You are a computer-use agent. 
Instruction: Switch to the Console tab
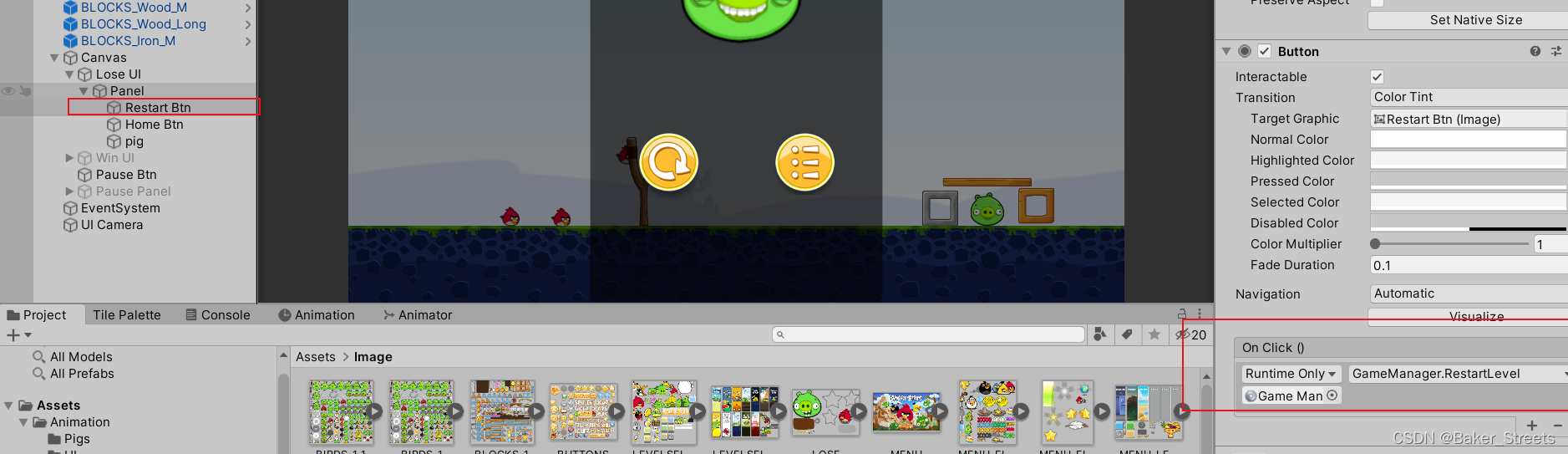tap(218, 315)
